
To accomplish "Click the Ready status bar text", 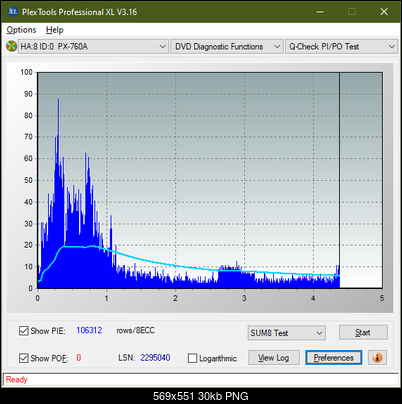I will click(16, 379).
